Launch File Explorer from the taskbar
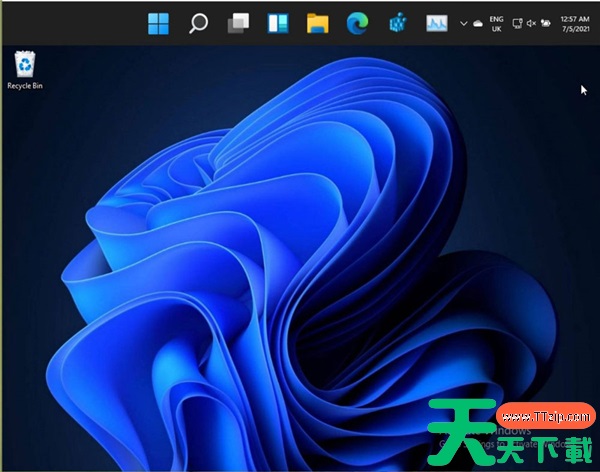 pyautogui.click(x=317, y=22)
